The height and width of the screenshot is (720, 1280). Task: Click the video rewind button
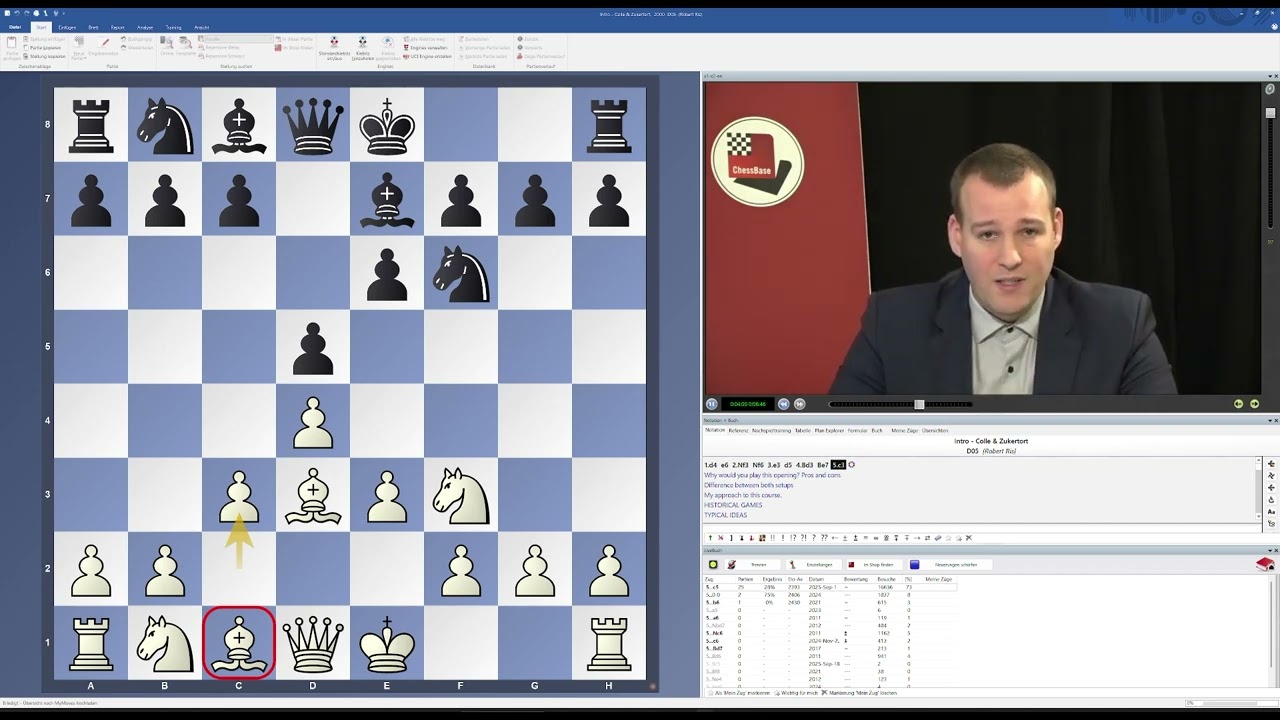click(784, 404)
